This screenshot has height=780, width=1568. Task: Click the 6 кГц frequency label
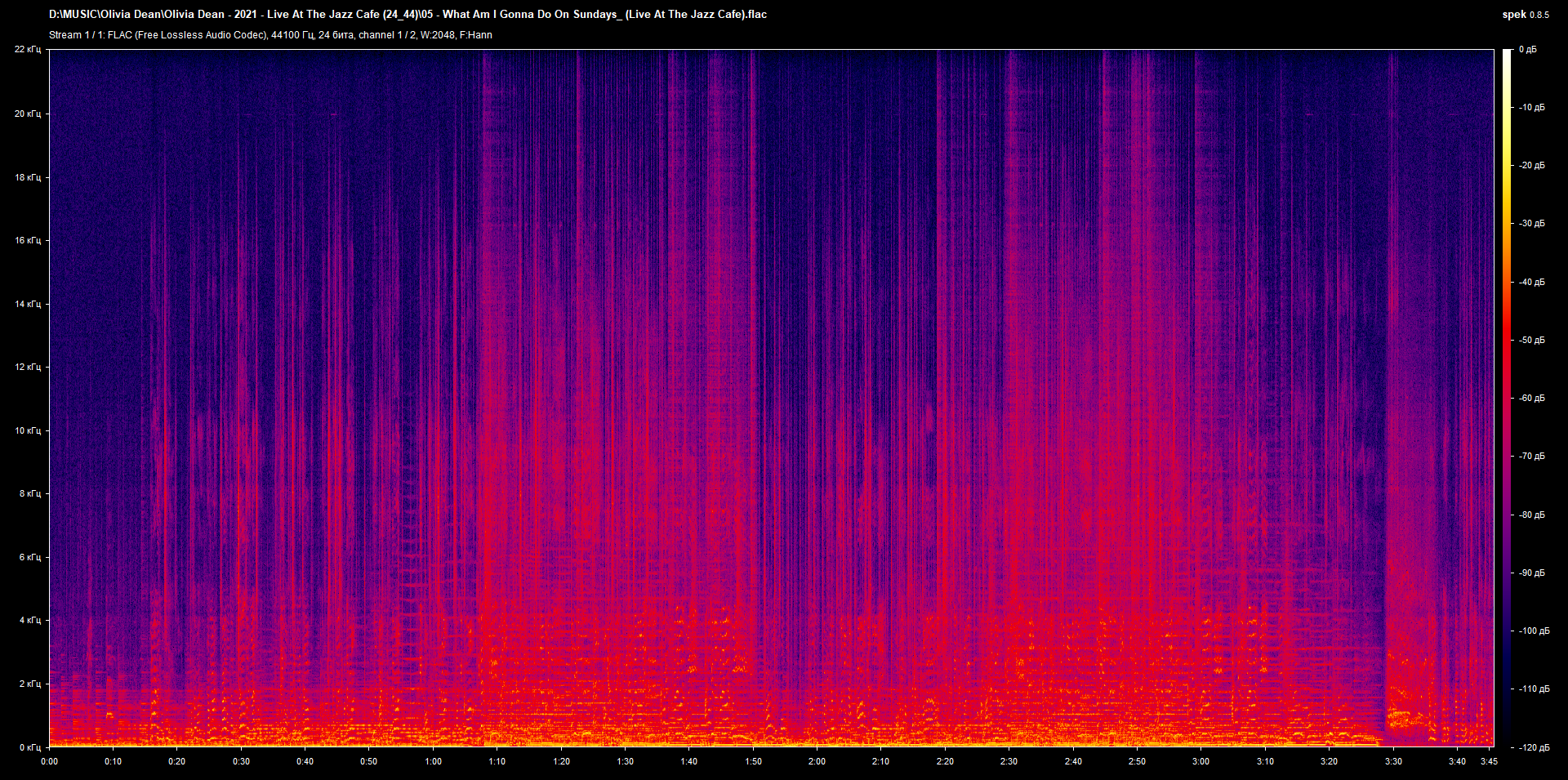(29, 557)
